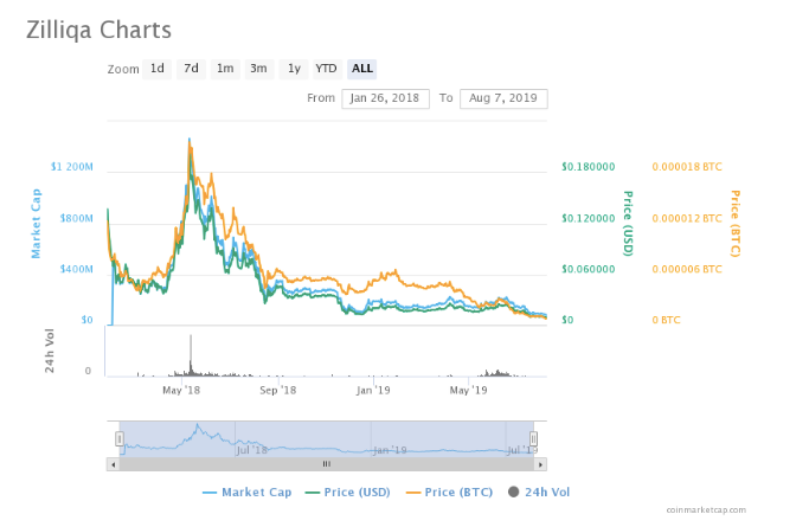Open the coinmarketcap.com credit link

[706, 510]
